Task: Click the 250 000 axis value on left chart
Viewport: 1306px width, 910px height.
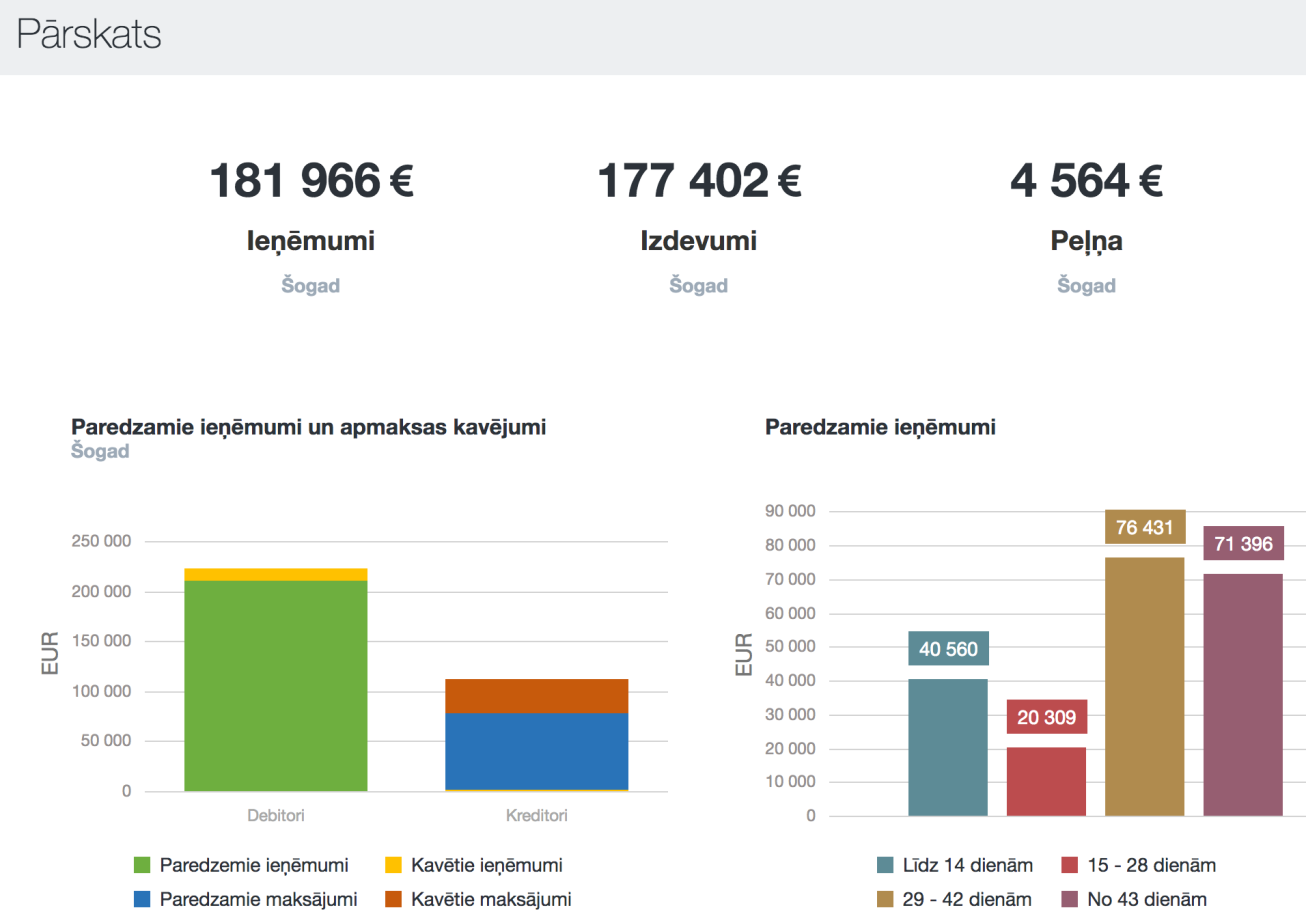Action: tap(100, 541)
